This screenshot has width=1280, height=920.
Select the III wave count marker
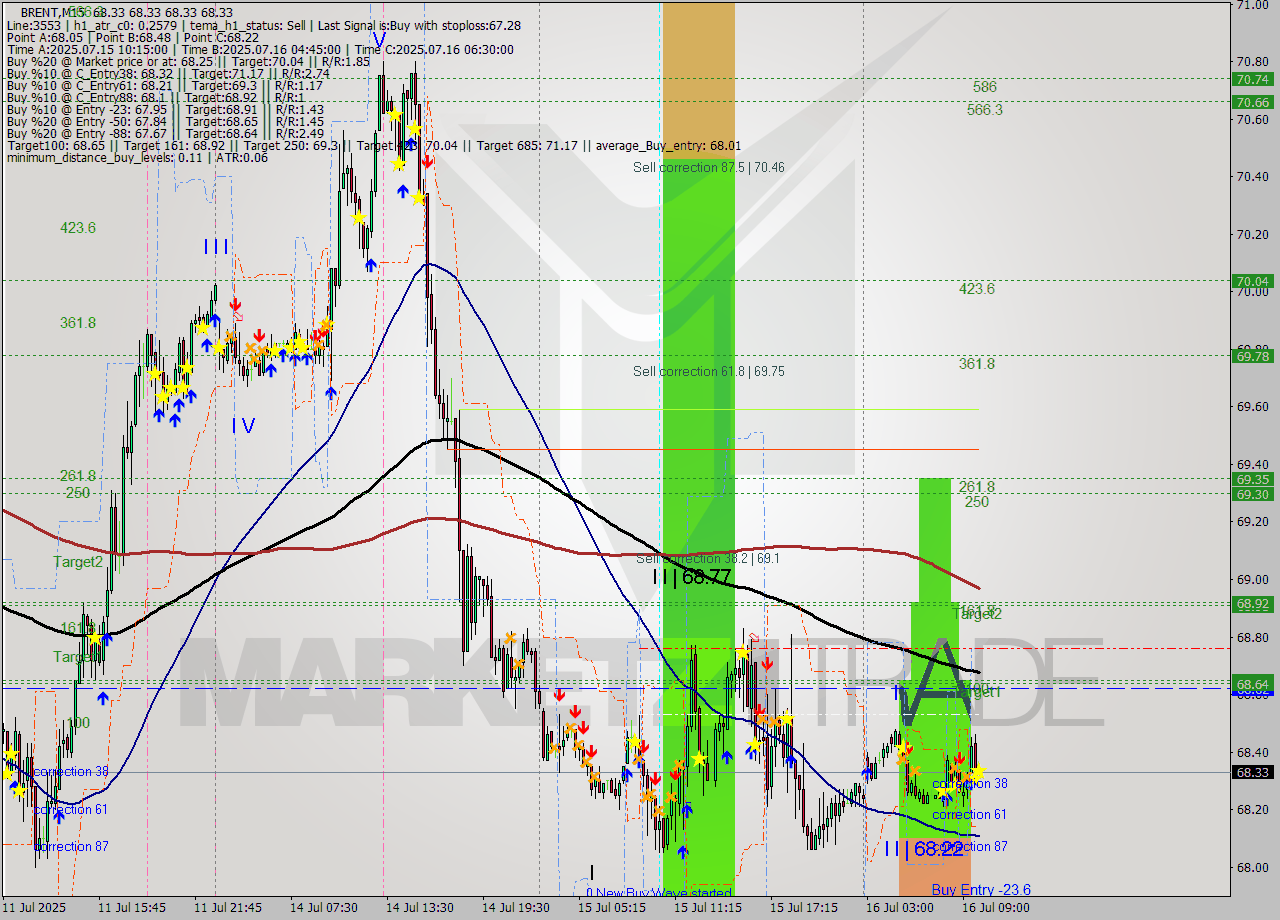tap(216, 246)
